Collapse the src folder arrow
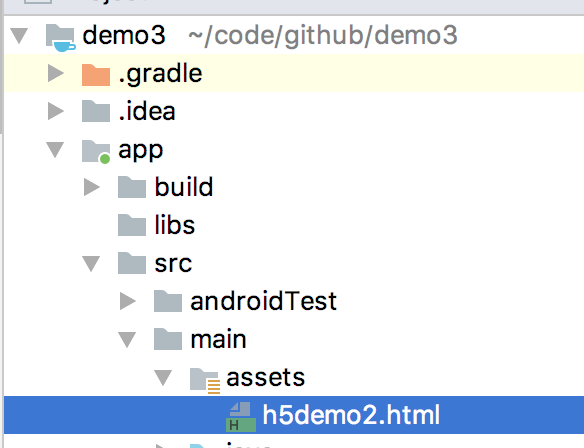Screen dimensions: 584x448 click(91, 264)
